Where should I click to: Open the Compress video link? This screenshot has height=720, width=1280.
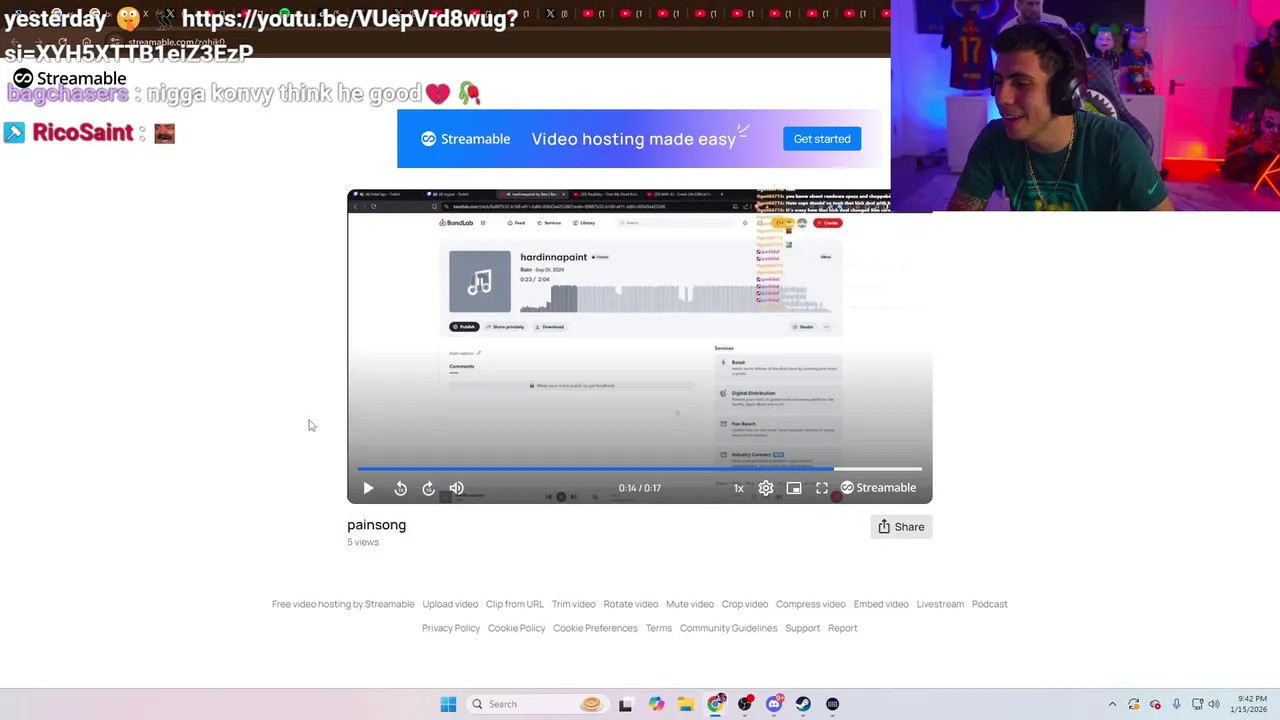click(811, 604)
